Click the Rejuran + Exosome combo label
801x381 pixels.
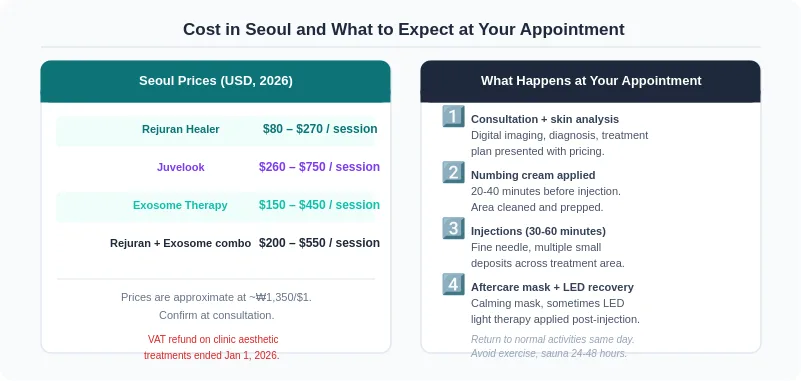(x=180, y=244)
